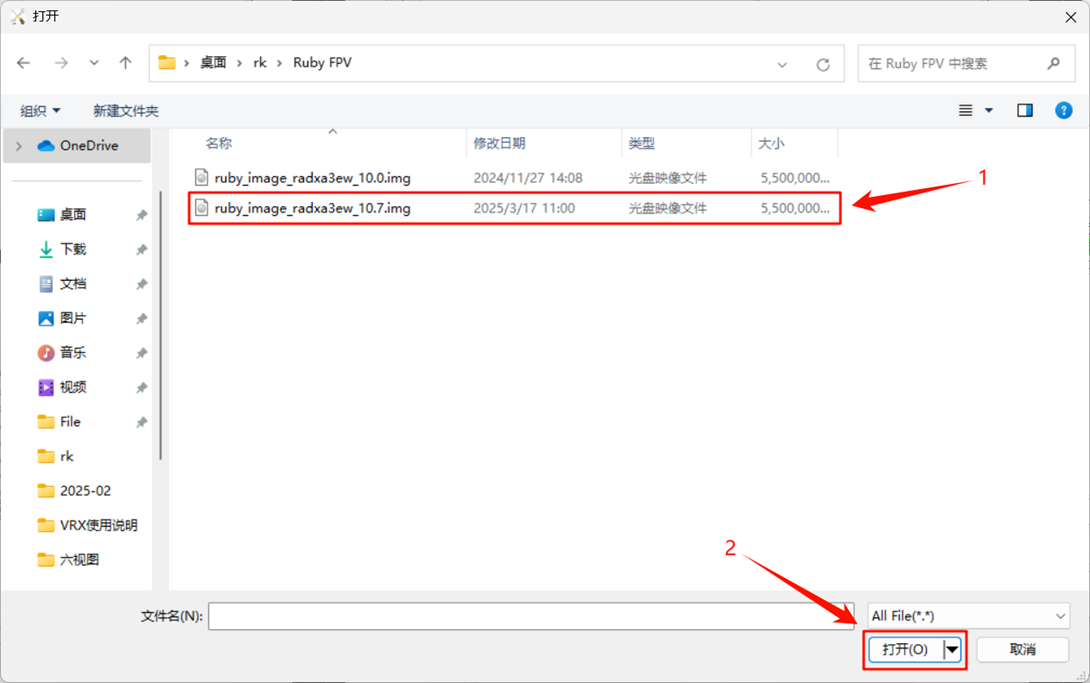Screen dimensions: 1090x683
Task: Click the Back navigation arrow
Action: [x=23, y=62]
